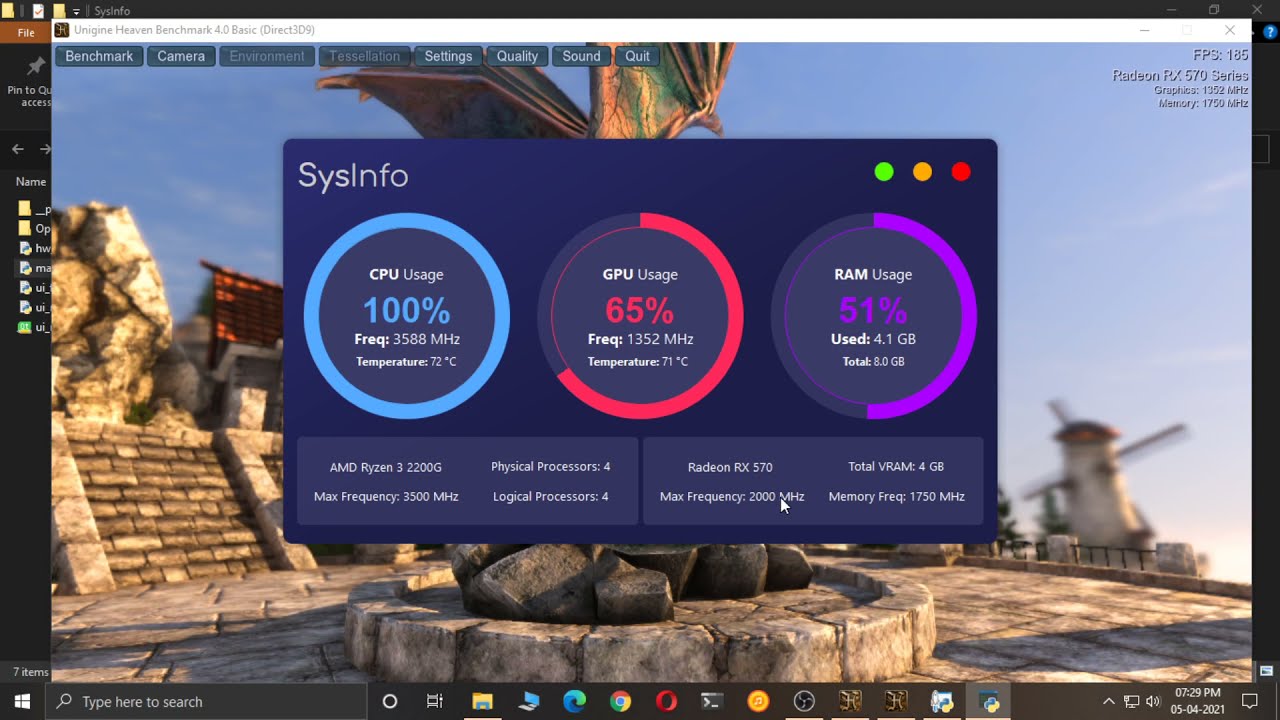Click the Memory Freq: 1750 MHz text
This screenshot has width=1280, height=720.
pyautogui.click(x=896, y=497)
